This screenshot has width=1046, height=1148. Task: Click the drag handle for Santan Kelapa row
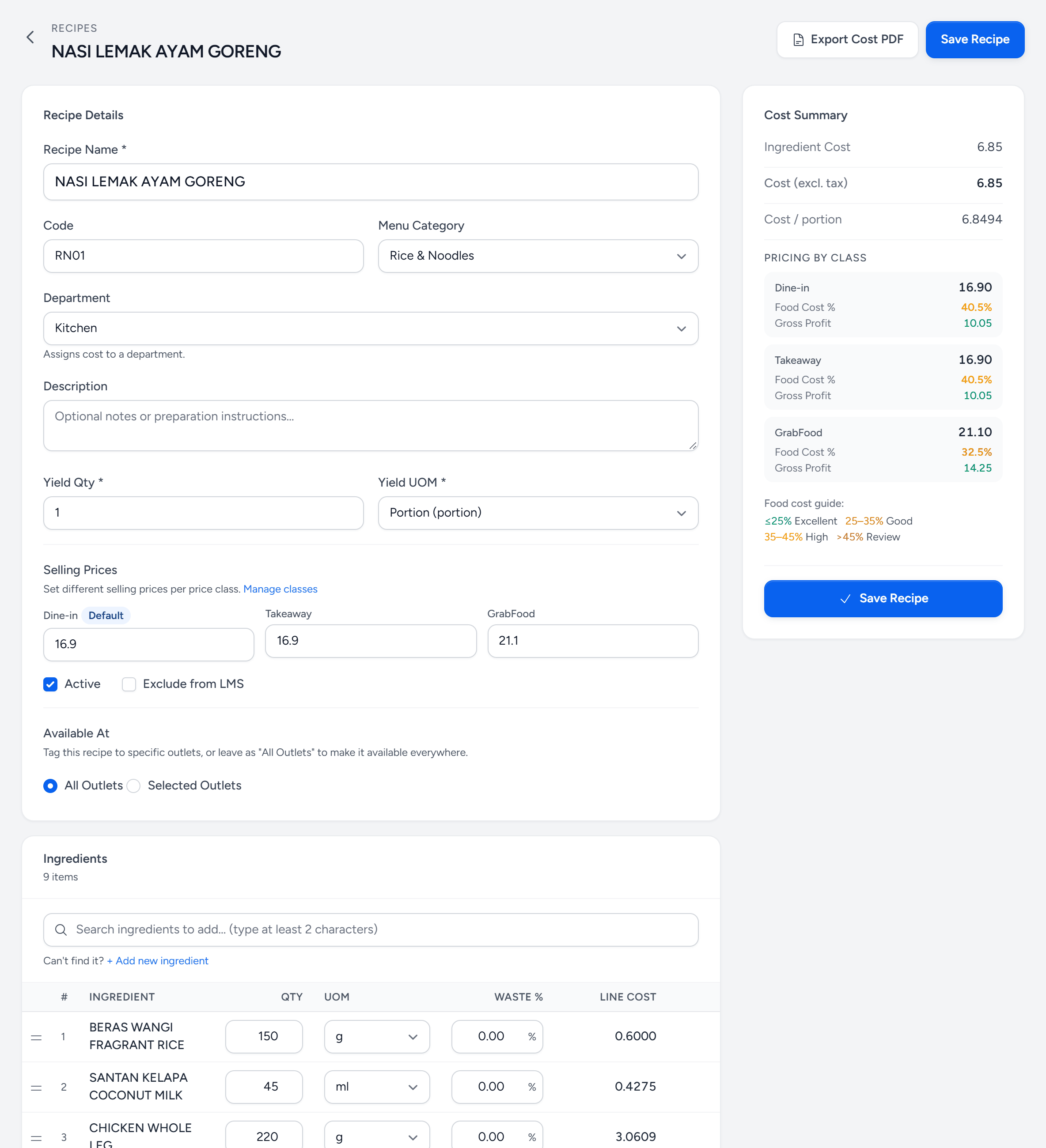36,1088
